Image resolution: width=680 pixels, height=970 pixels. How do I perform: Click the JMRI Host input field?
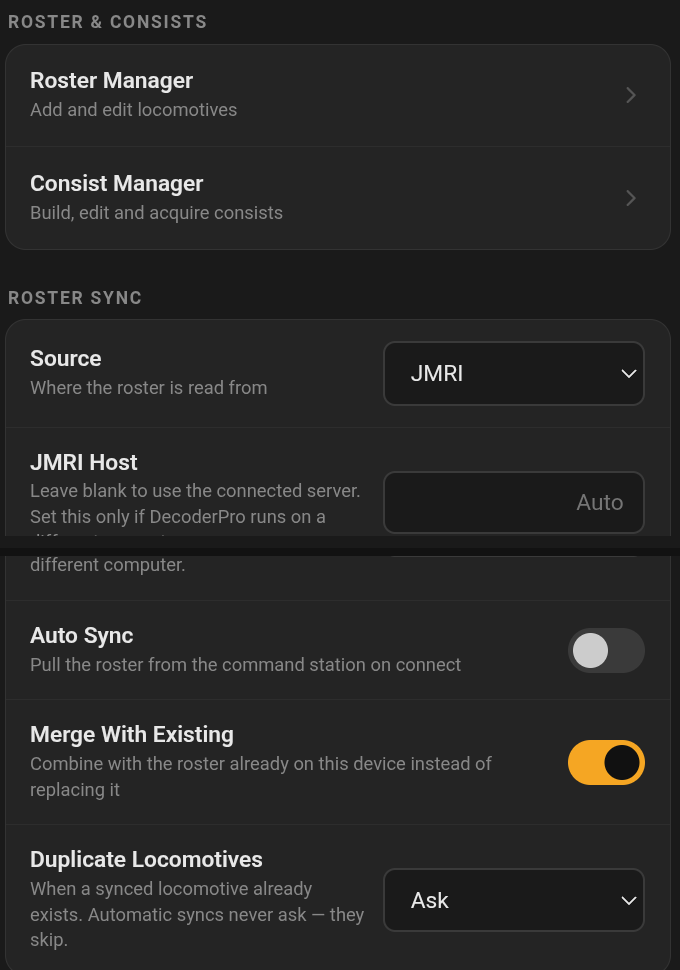tap(514, 502)
